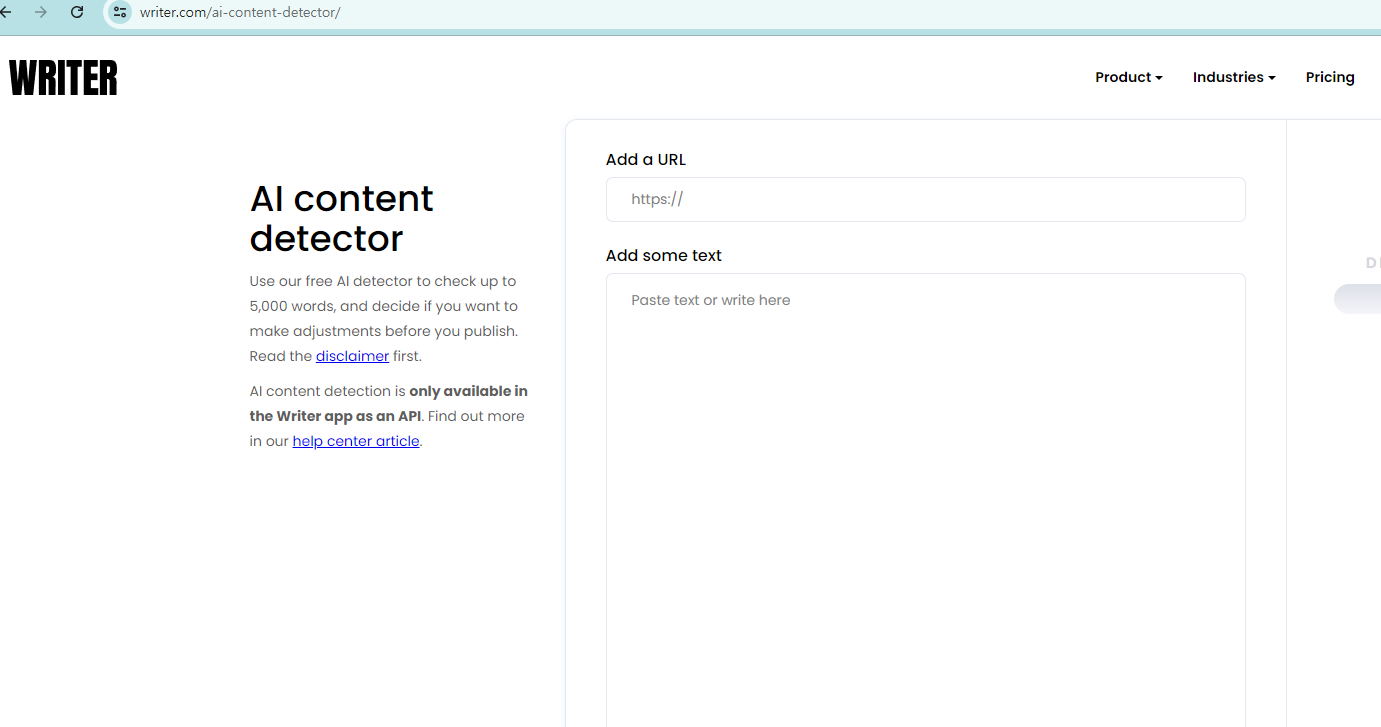
Task: Open the Product dropdown menu
Action: [1128, 77]
